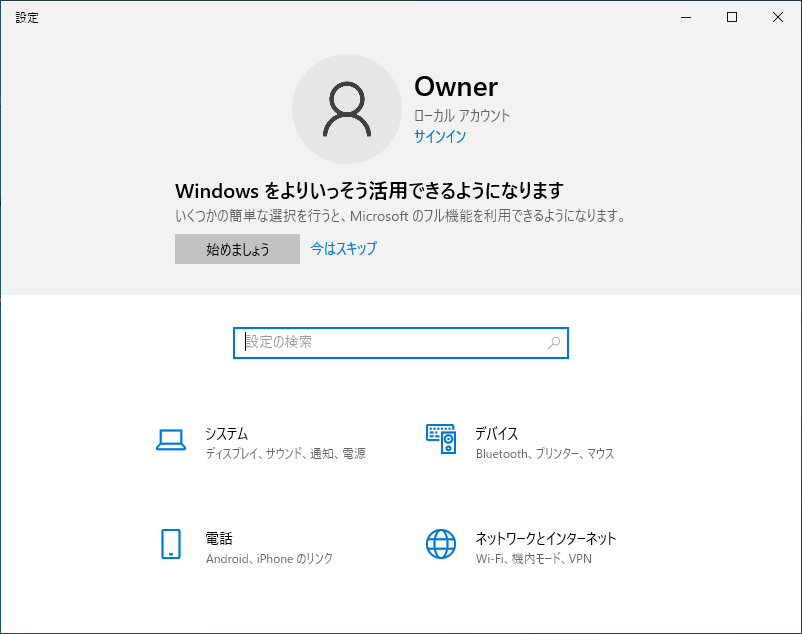Image resolution: width=802 pixels, height=634 pixels.
Task: Open the システム settings category label
Action: pyautogui.click(x=227, y=434)
